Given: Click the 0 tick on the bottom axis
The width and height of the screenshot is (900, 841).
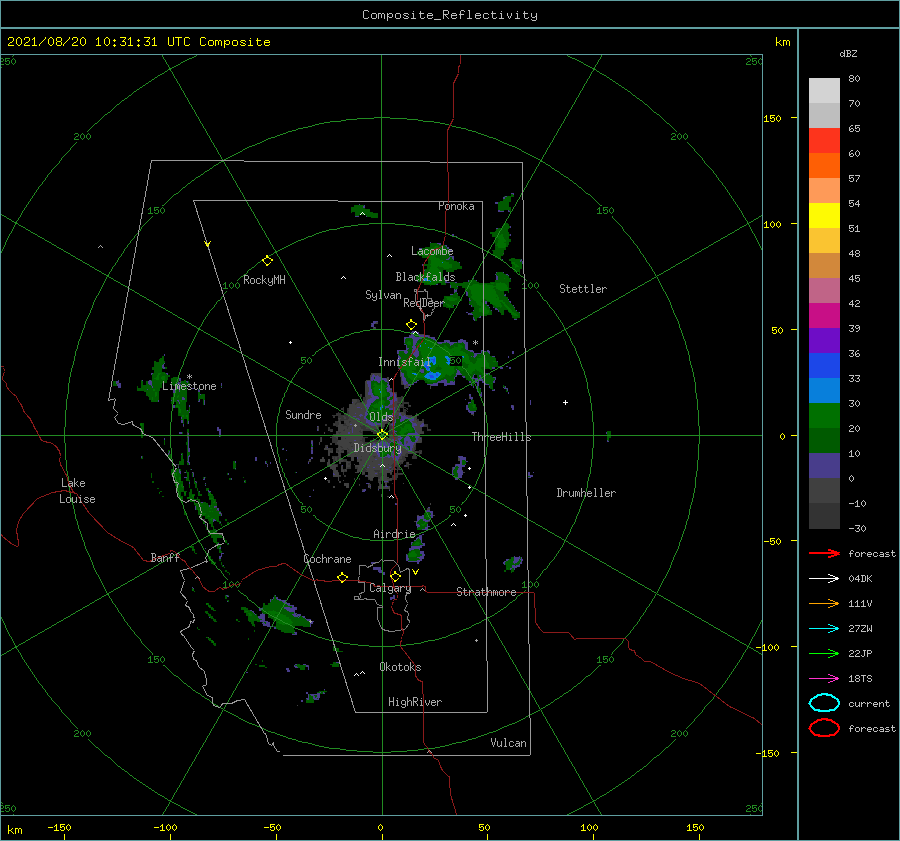Looking at the screenshot, I should tap(380, 827).
